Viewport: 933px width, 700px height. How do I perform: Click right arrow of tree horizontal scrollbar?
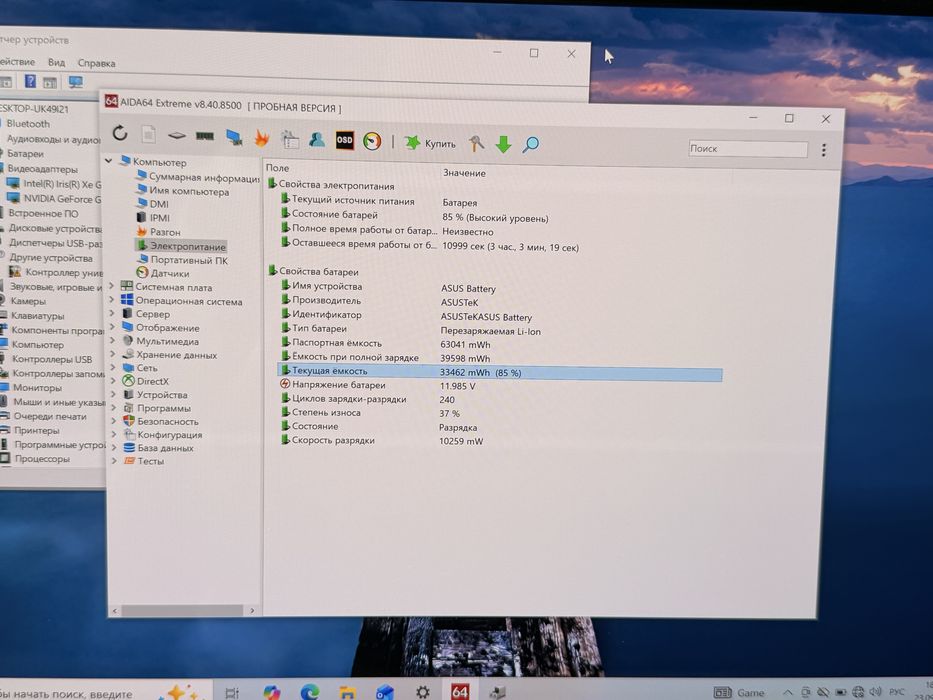pyautogui.click(x=252, y=610)
